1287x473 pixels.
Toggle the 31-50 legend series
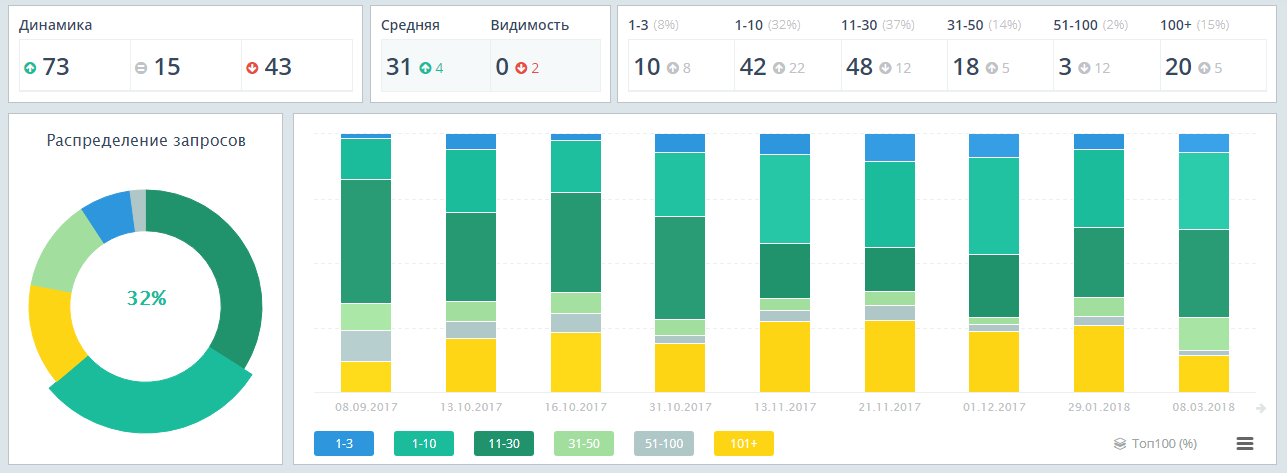pos(584,443)
